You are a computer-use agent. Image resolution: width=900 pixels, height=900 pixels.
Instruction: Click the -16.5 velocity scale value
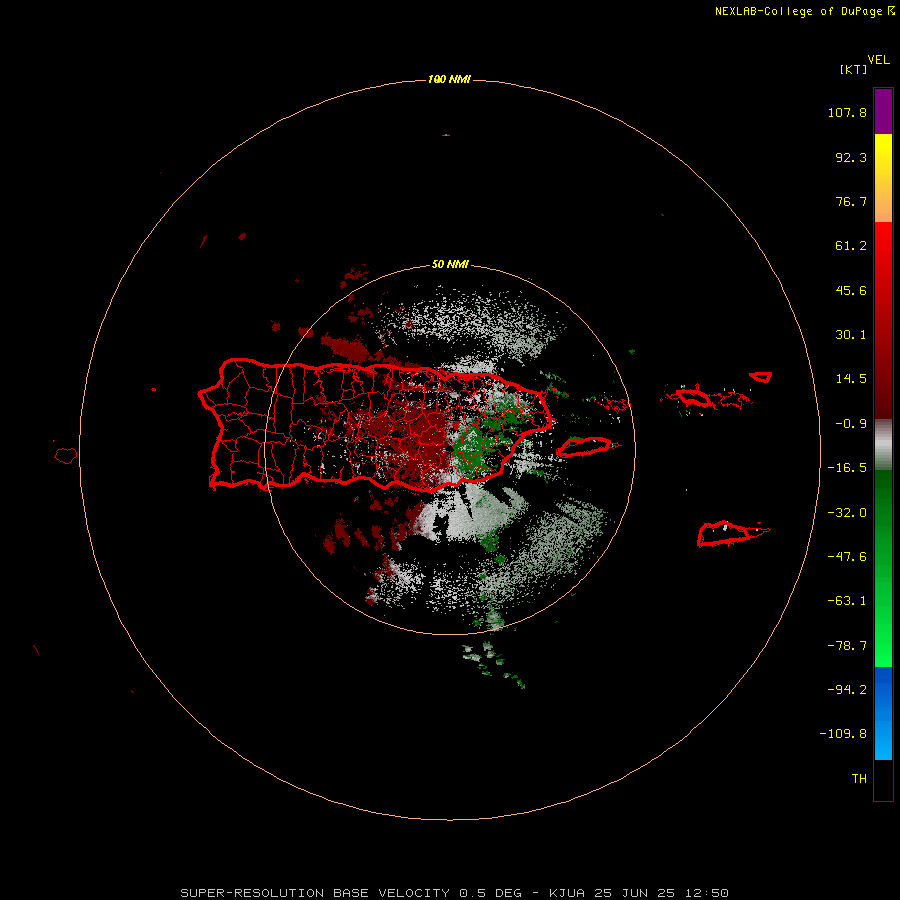pyautogui.click(x=847, y=468)
